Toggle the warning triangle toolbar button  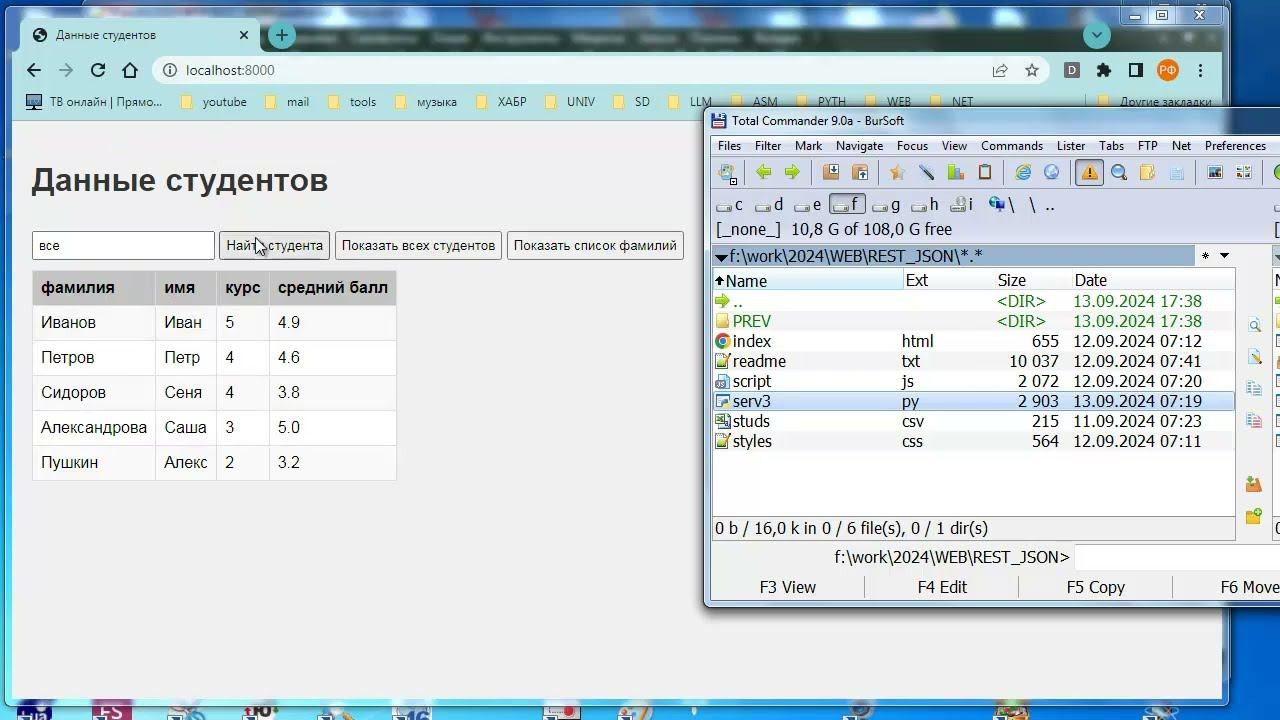click(x=1089, y=173)
